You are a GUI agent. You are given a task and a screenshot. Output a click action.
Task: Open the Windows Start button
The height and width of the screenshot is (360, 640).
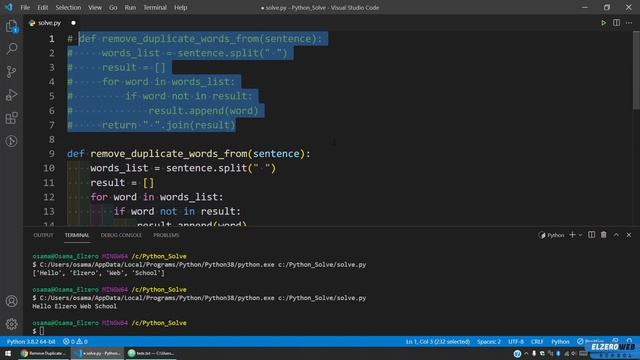(x=8, y=353)
